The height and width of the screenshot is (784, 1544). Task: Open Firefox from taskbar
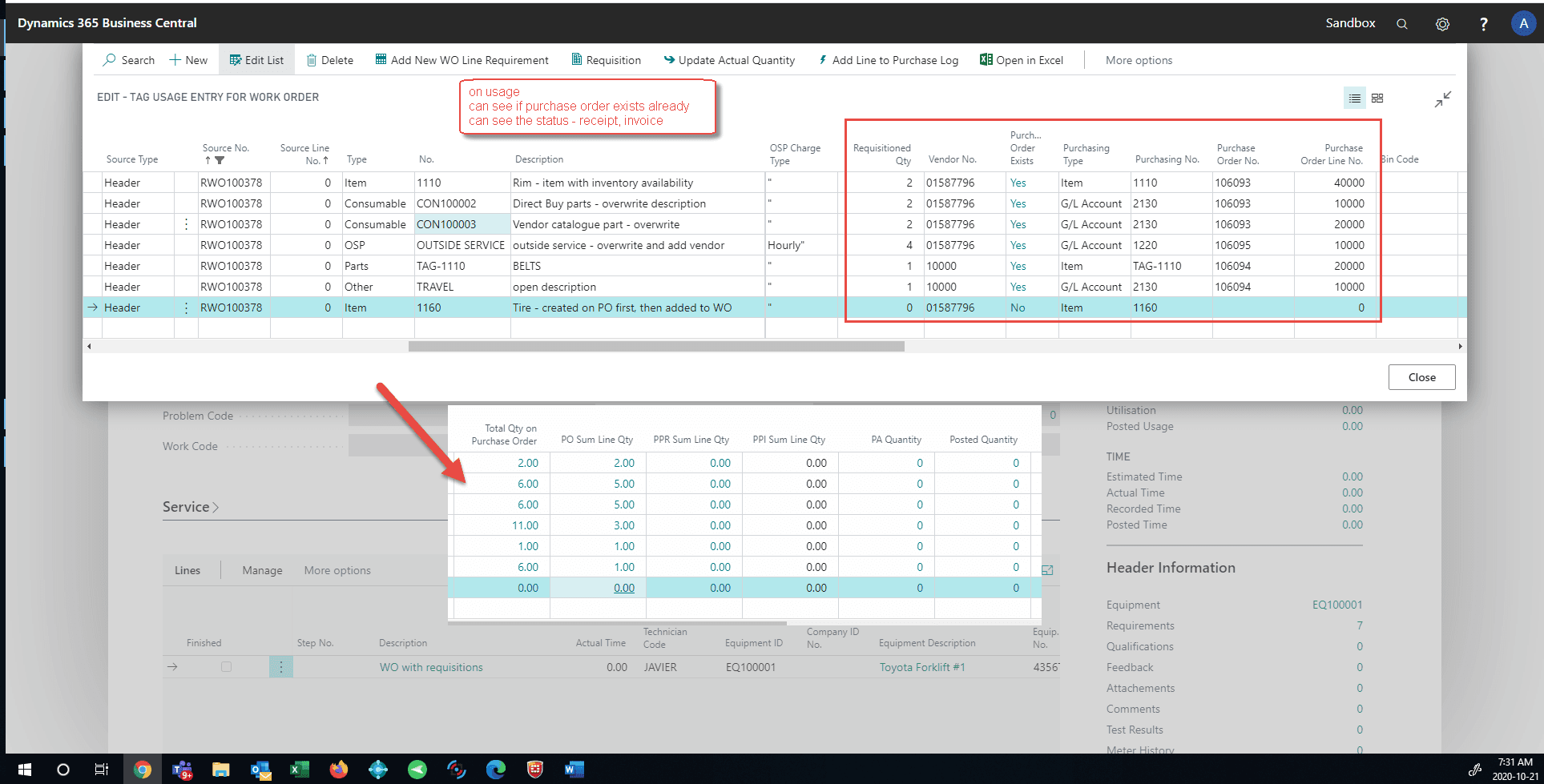click(x=339, y=770)
